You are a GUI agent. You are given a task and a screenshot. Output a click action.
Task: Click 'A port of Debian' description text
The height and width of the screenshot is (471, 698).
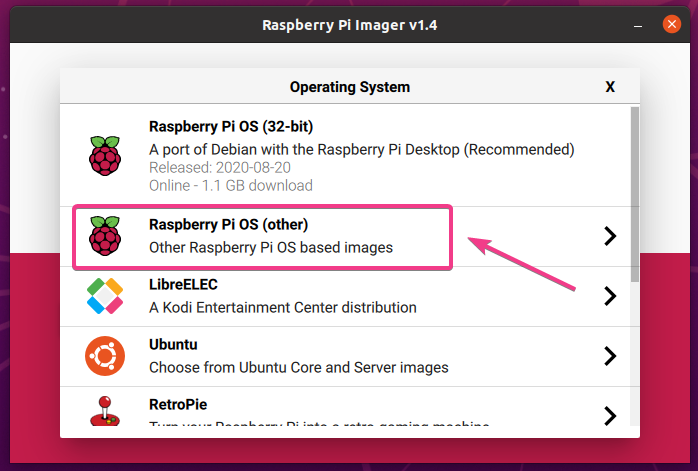pos(361,150)
